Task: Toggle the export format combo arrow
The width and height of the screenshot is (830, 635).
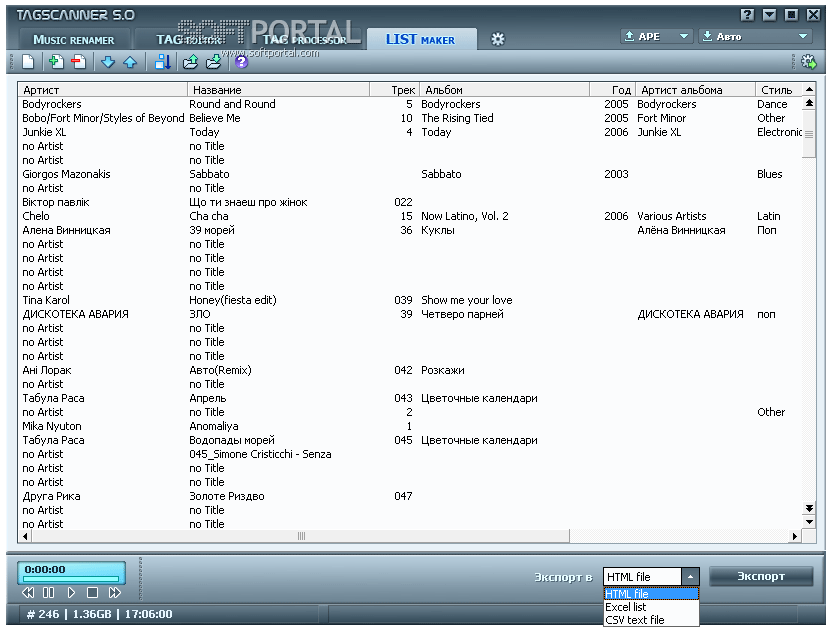Action: click(690, 577)
